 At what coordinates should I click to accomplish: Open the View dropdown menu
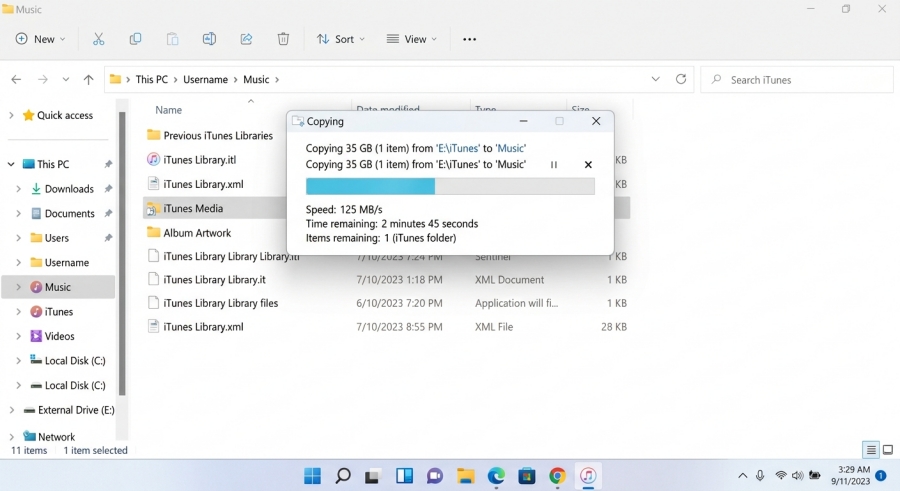(412, 39)
